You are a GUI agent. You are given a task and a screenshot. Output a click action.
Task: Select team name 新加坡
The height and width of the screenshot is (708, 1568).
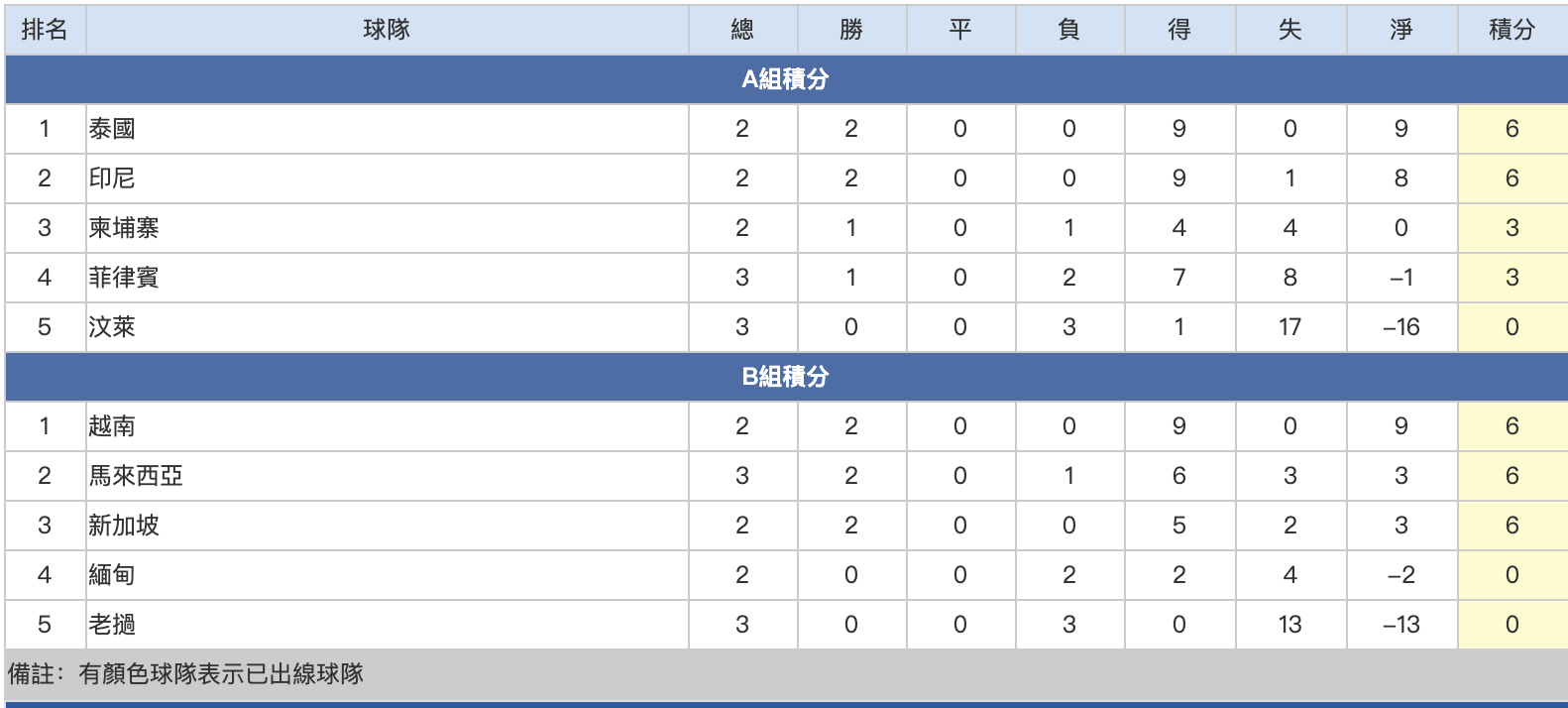pyautogui.click(x=124, y=526)
